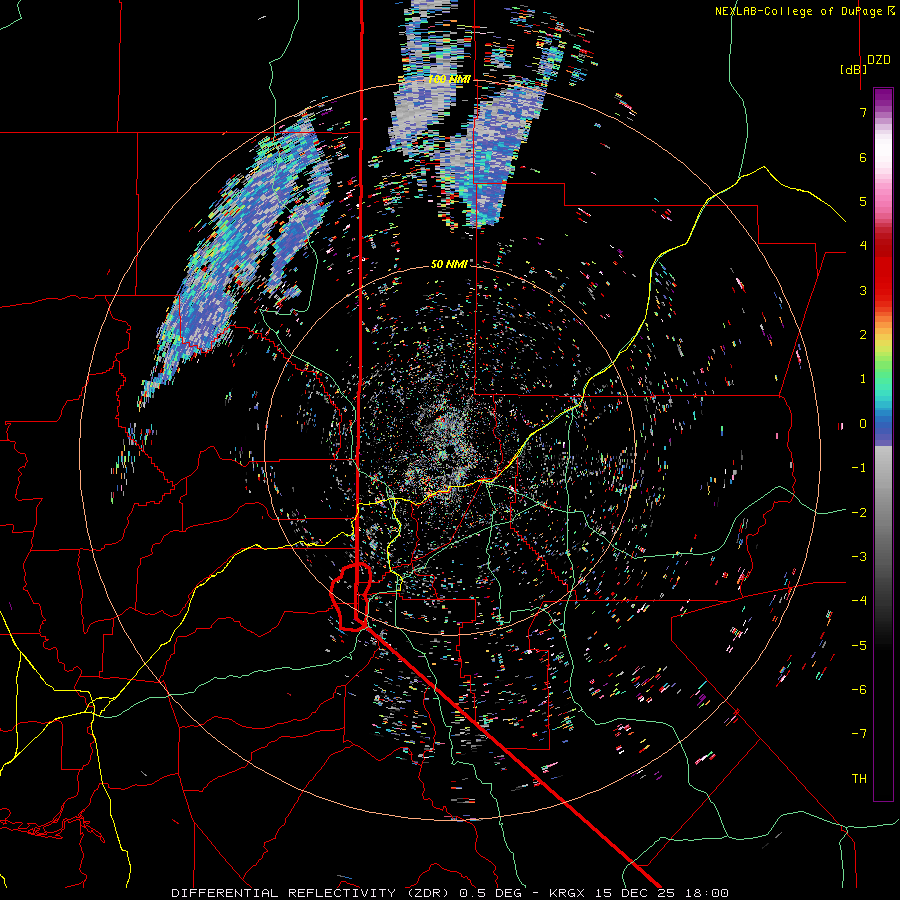Viewport: 900px width, 900px height.
Task: Click the 0 dB scale label
Action: (863, 424)
